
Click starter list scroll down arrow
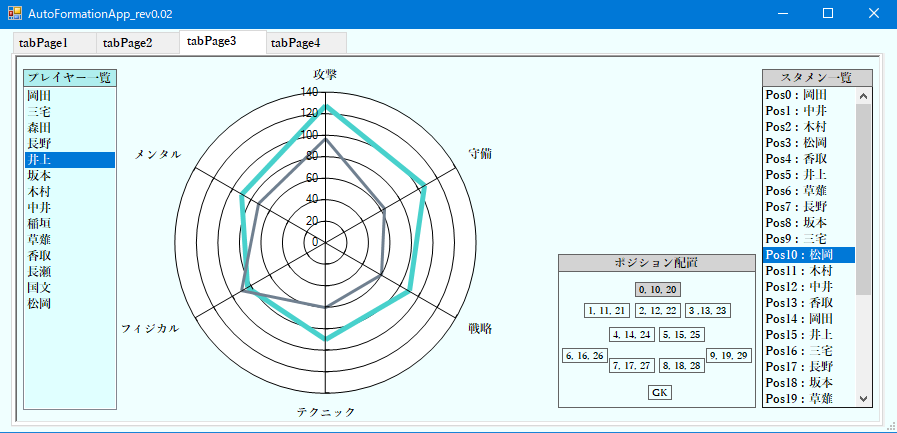[x=864, y=399]
